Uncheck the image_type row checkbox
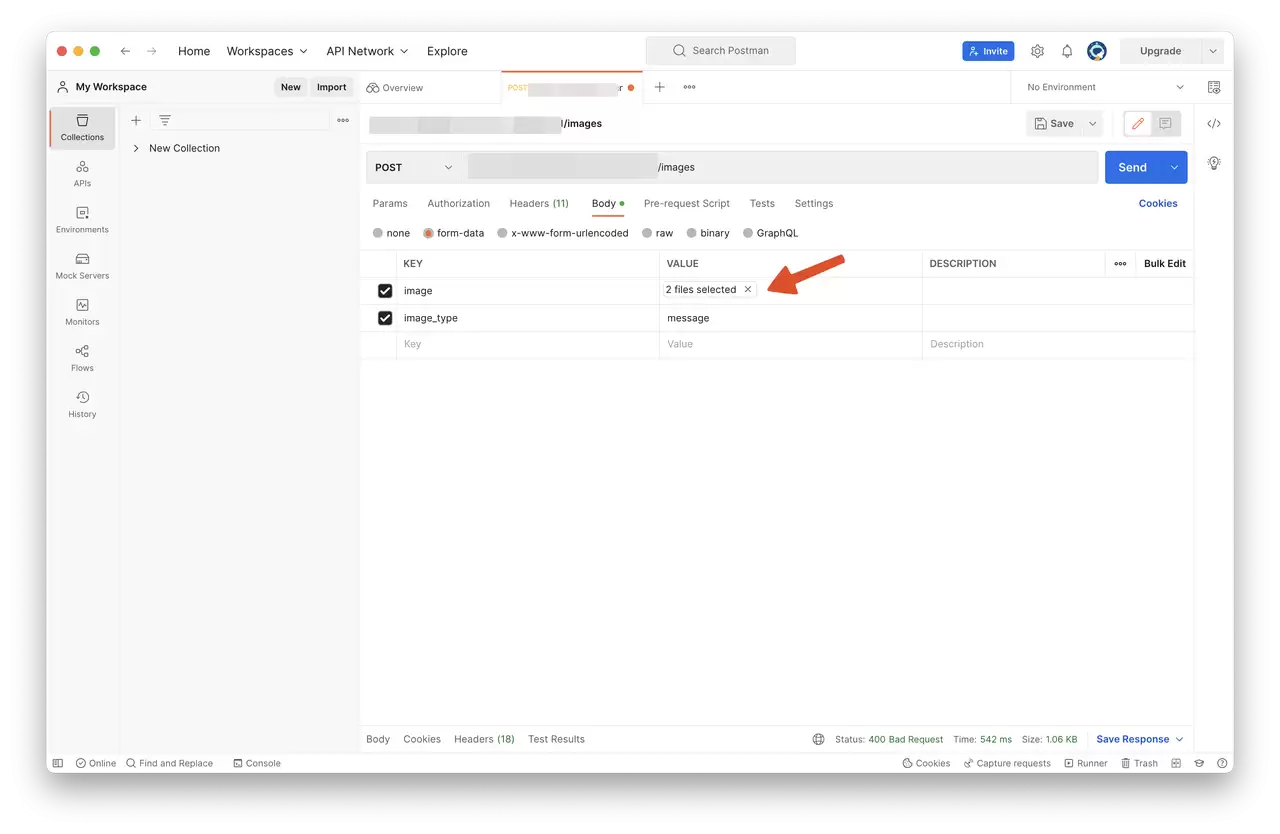This screenshot has height=834, width=1280. 385,318
